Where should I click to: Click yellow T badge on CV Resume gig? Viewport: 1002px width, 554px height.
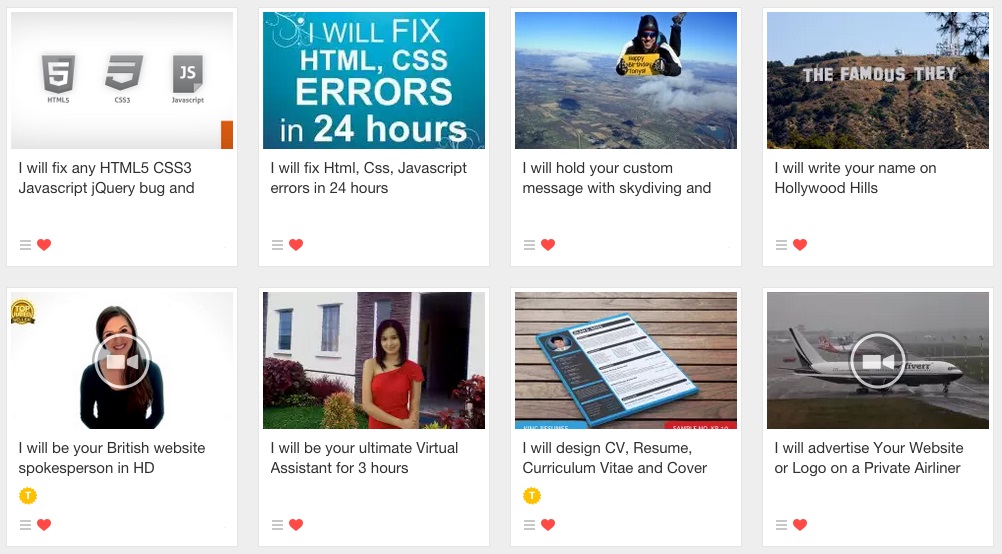point(532,495)
